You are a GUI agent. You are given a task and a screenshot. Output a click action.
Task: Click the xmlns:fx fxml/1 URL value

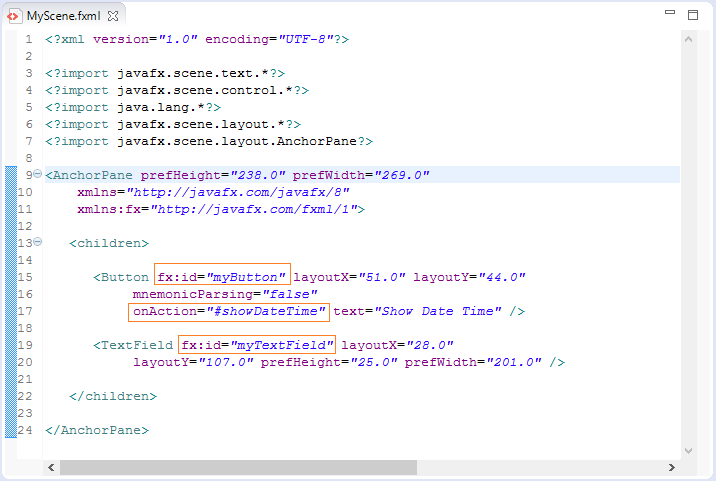[254, 209]
